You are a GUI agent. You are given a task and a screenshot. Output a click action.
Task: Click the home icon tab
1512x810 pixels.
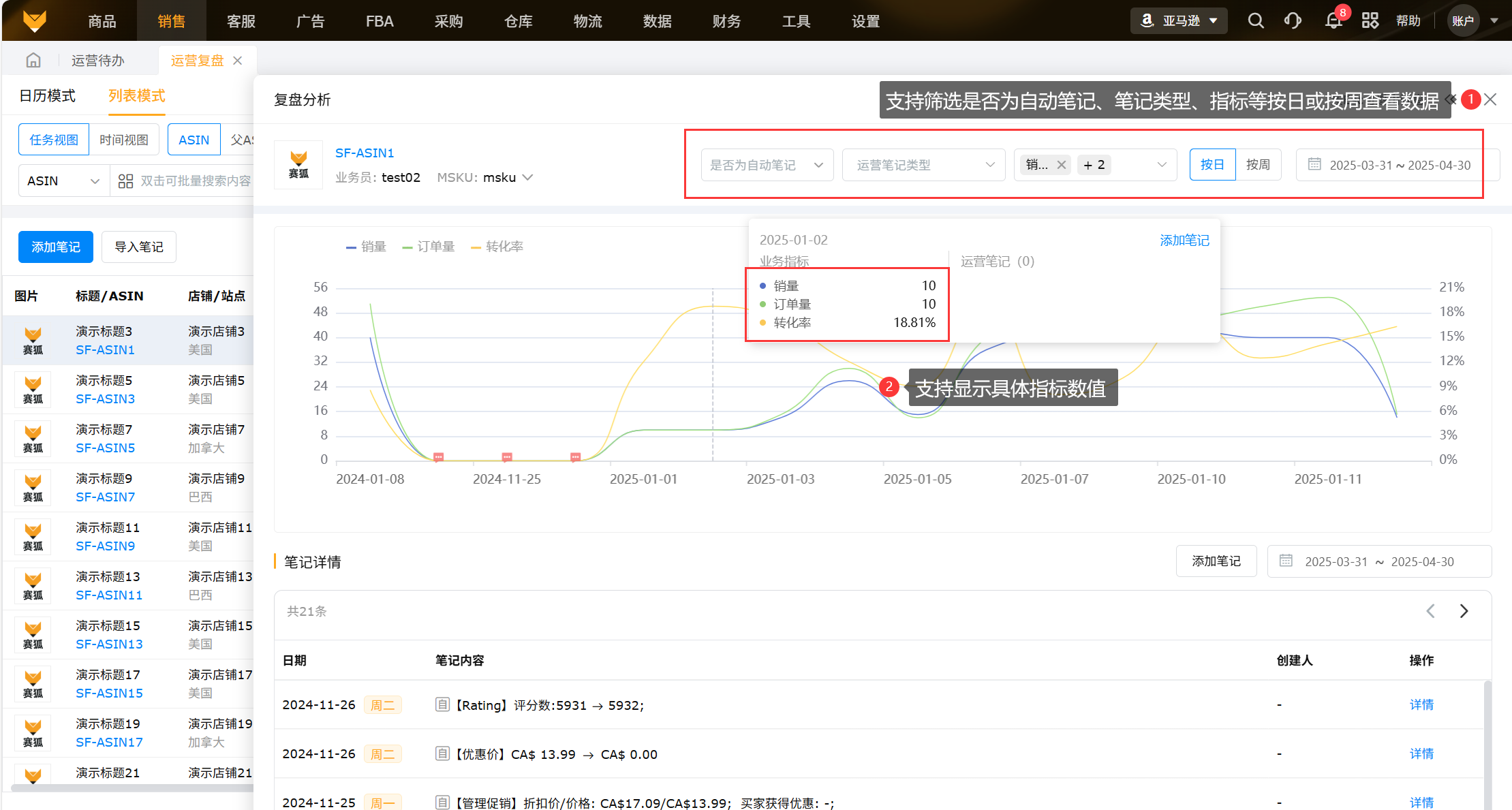33,61
